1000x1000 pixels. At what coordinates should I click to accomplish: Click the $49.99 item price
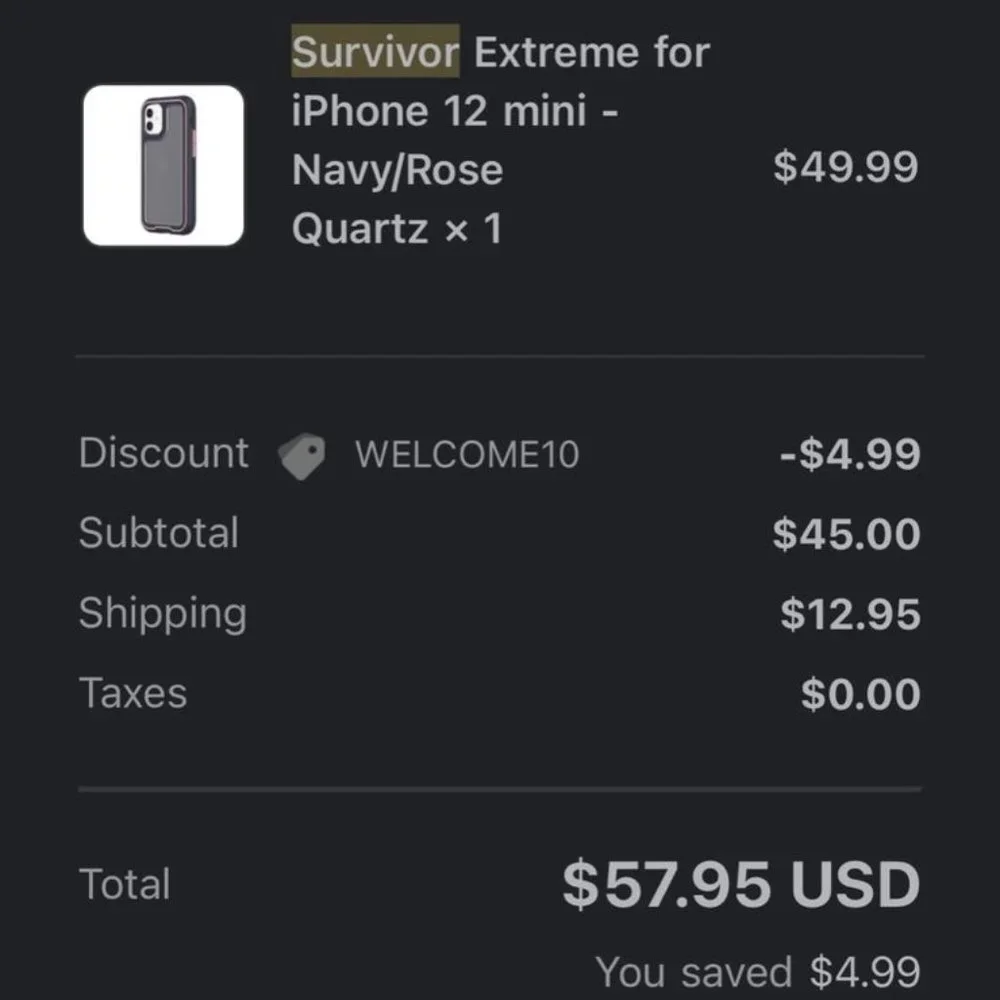tap(846, 167)
